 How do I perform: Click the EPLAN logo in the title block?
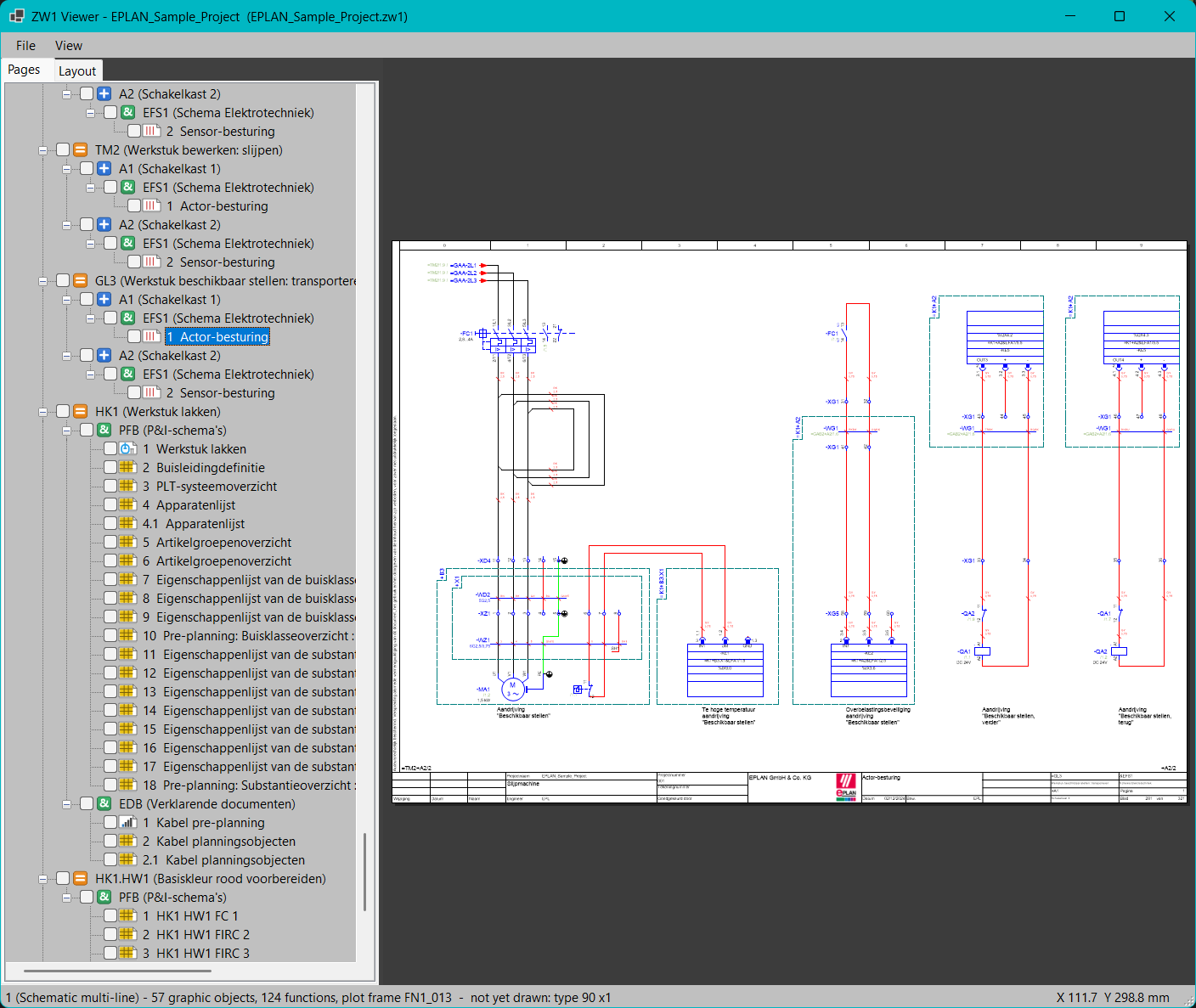[x=846, y=786]
